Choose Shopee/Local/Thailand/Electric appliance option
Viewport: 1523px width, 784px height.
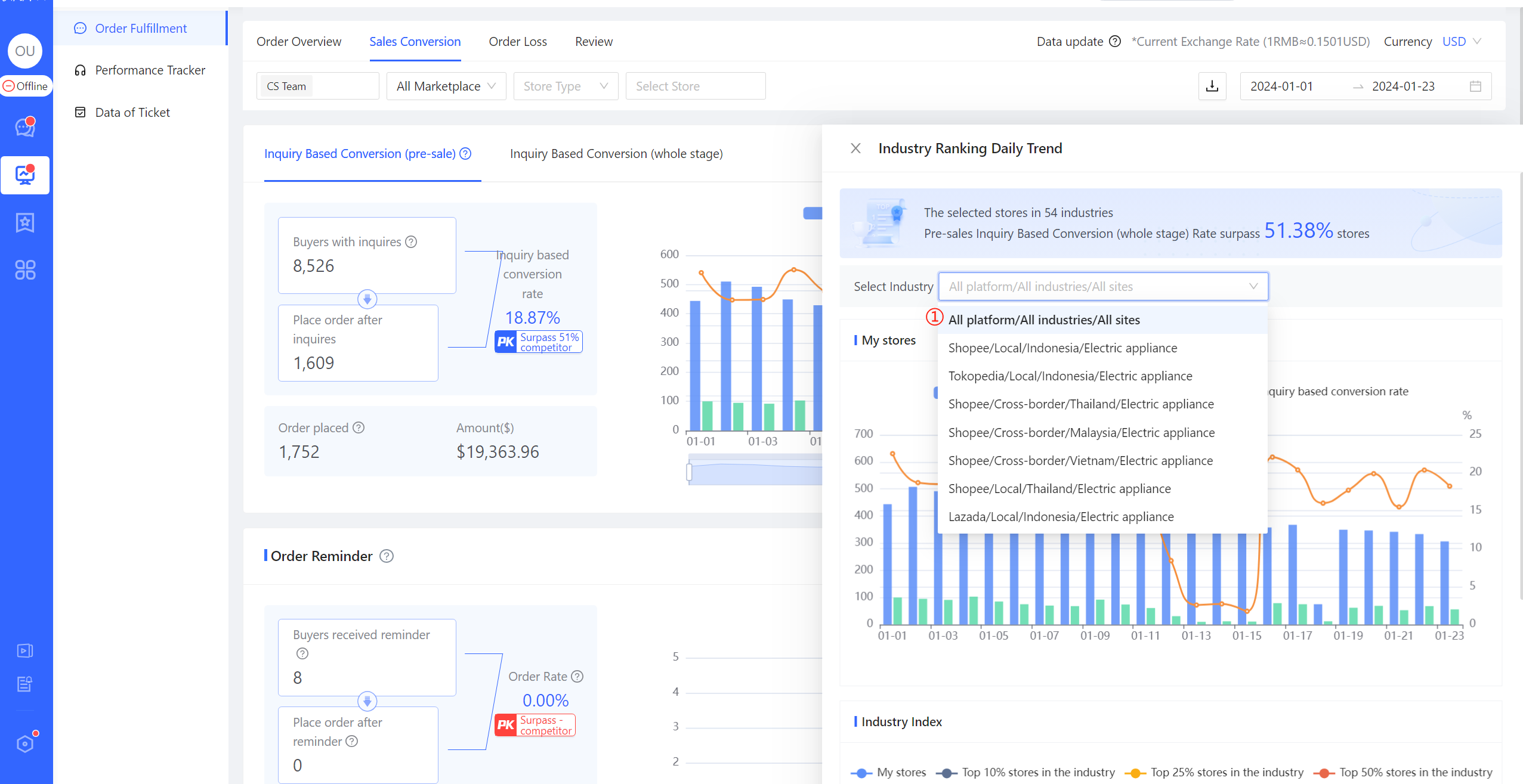[1102, 489]
